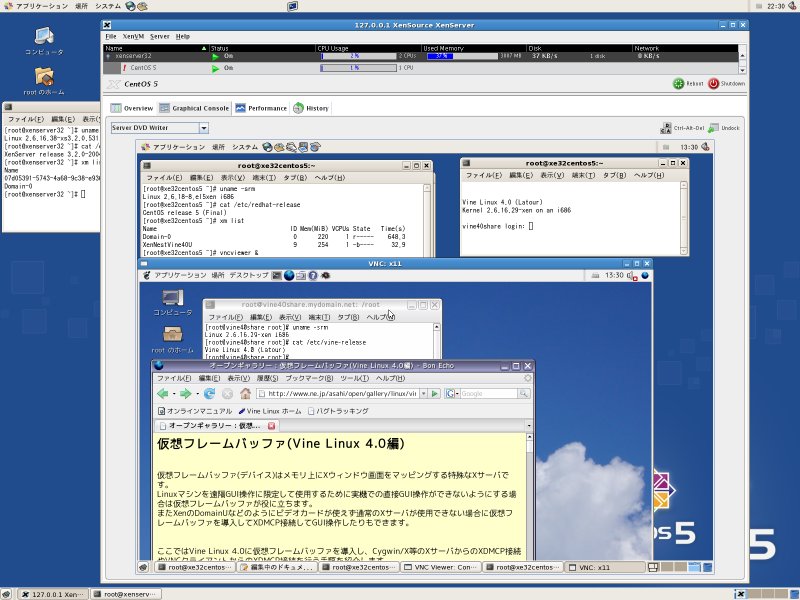Click the browser Forward arrow button
The width and height of the screenshot is (800, 600).
coord(186,393)
